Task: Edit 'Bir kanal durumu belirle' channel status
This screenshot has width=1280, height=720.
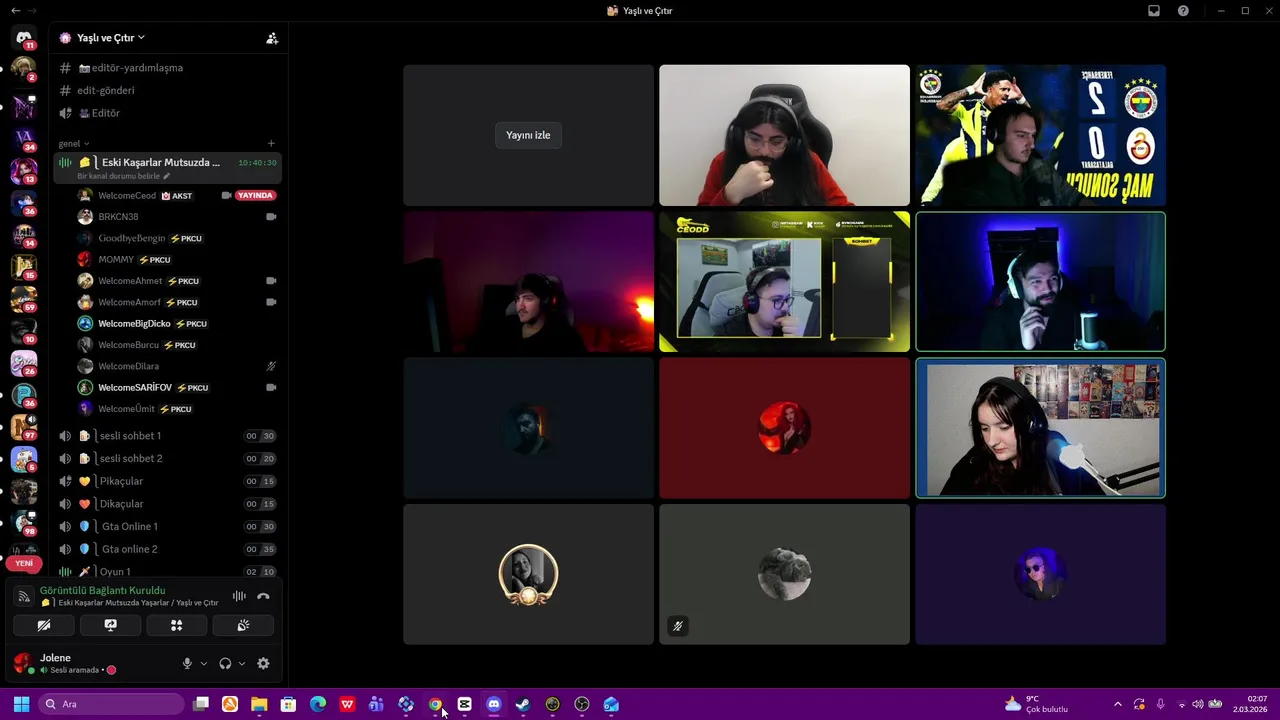Action: 124,176
